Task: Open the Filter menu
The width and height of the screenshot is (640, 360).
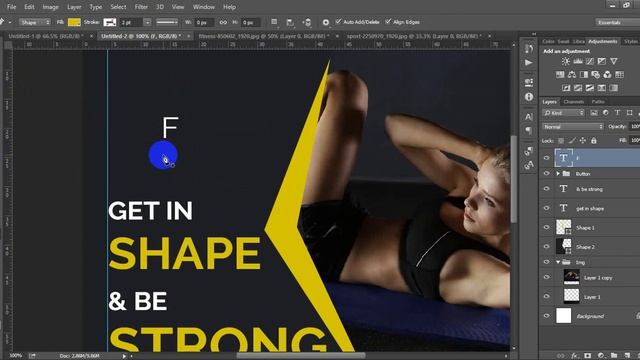Action: tap(141, 7)
